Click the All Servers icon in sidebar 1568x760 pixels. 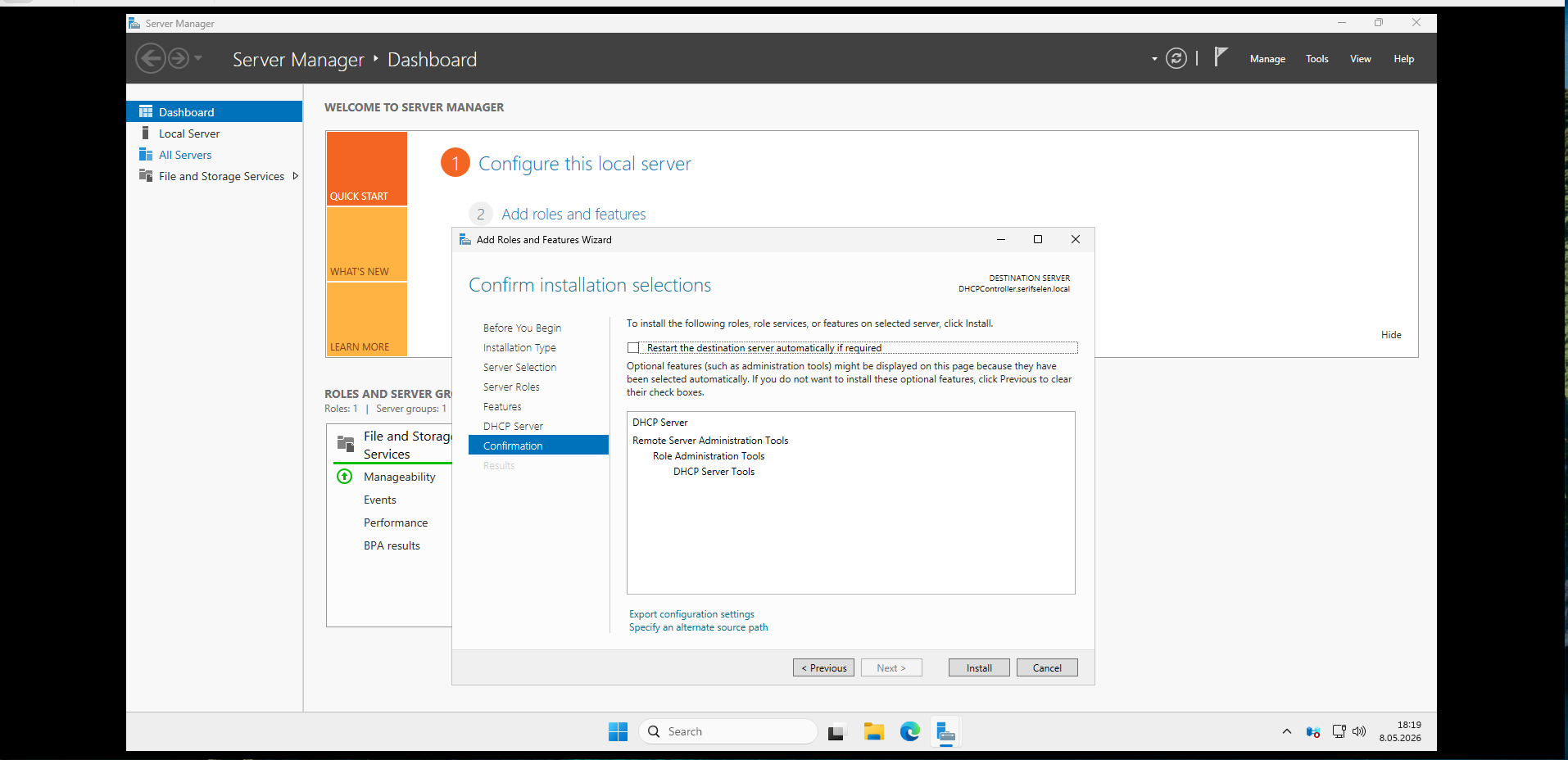point(146,154)
